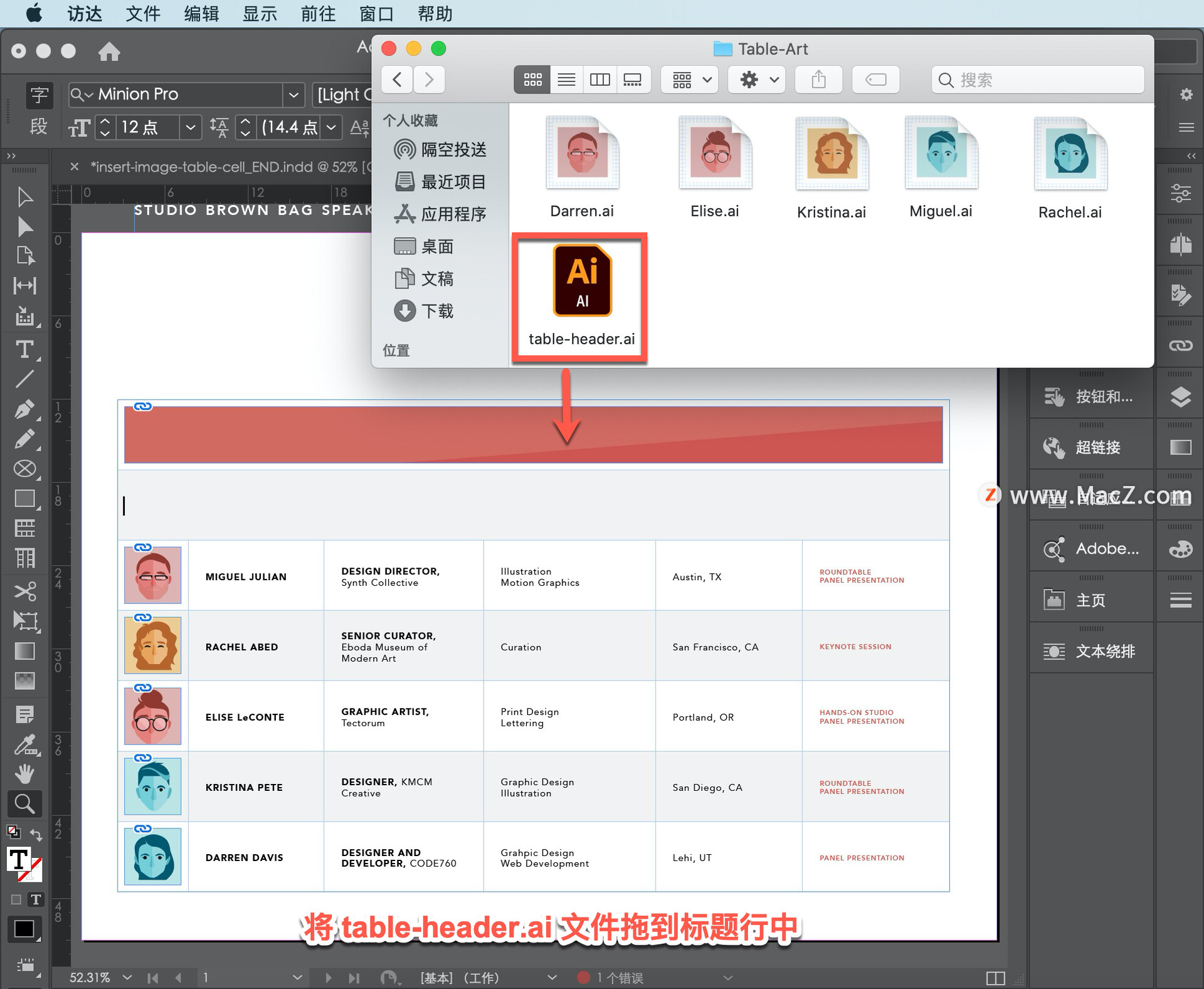
Task: Open the Minion Pro font dropdown
Action: pos(293,95)
